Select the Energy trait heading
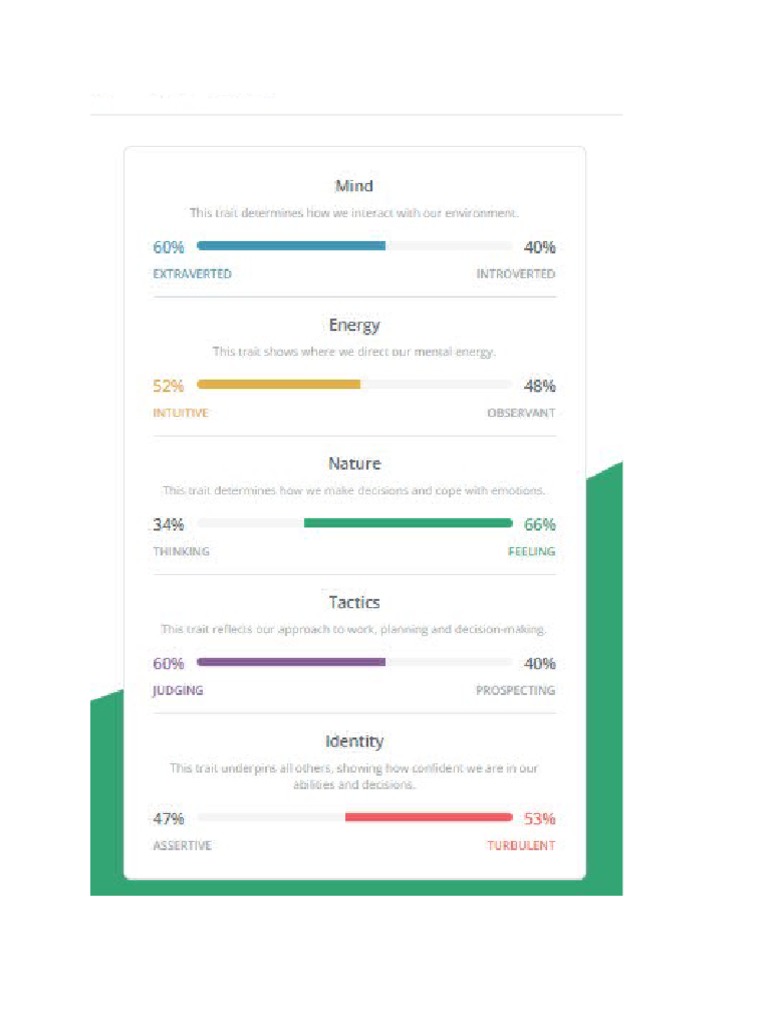Image resolution: width=768 pixels, height=1024 pixels. [x=354, y=325]
